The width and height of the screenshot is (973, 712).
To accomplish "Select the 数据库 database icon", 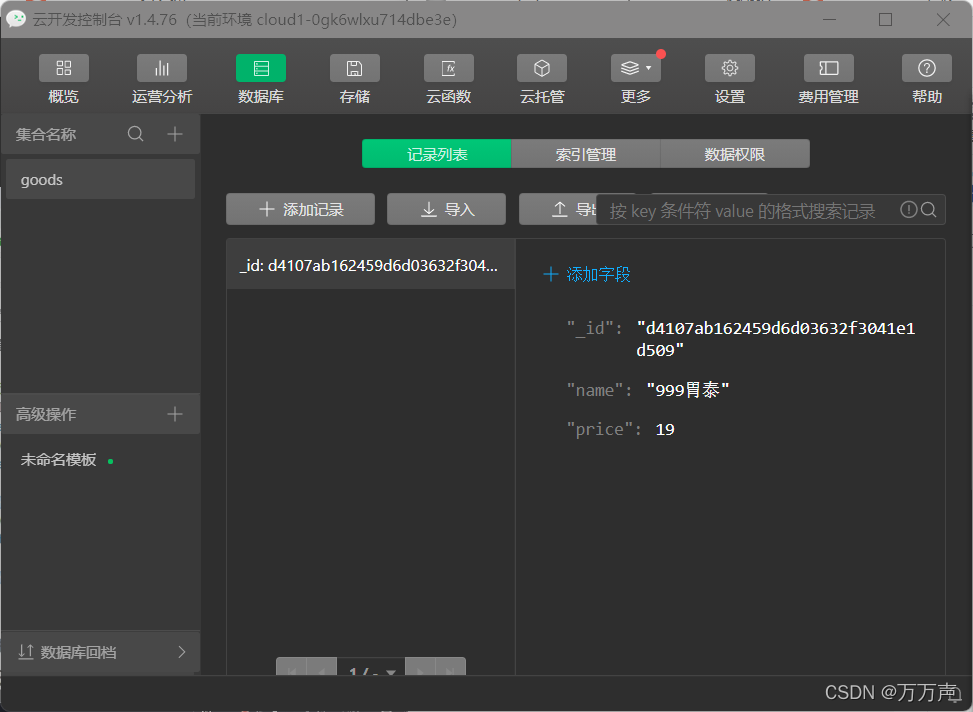I will (x=261, y=68).
